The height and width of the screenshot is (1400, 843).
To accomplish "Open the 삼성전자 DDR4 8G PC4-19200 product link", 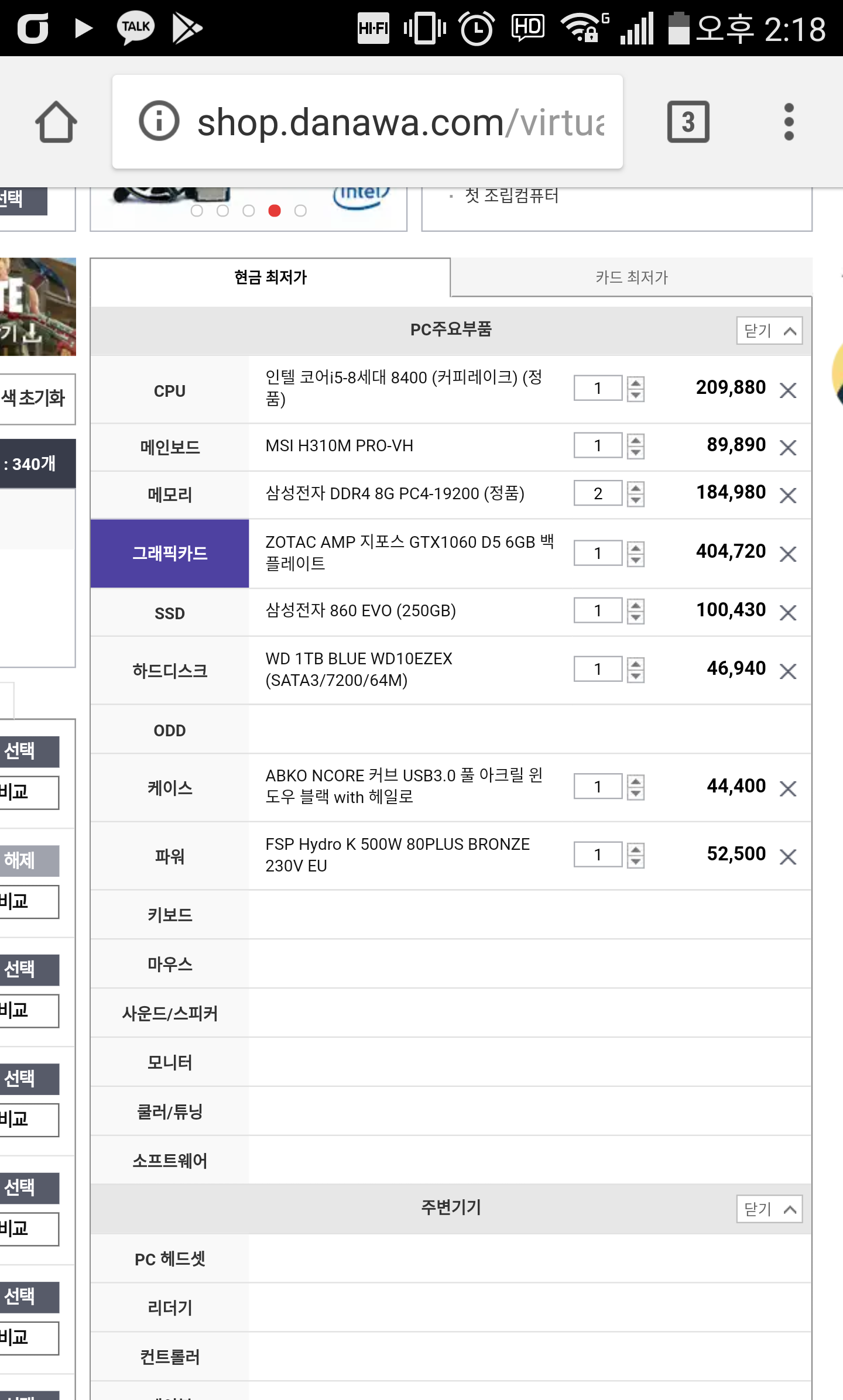I will coord(395,493).
